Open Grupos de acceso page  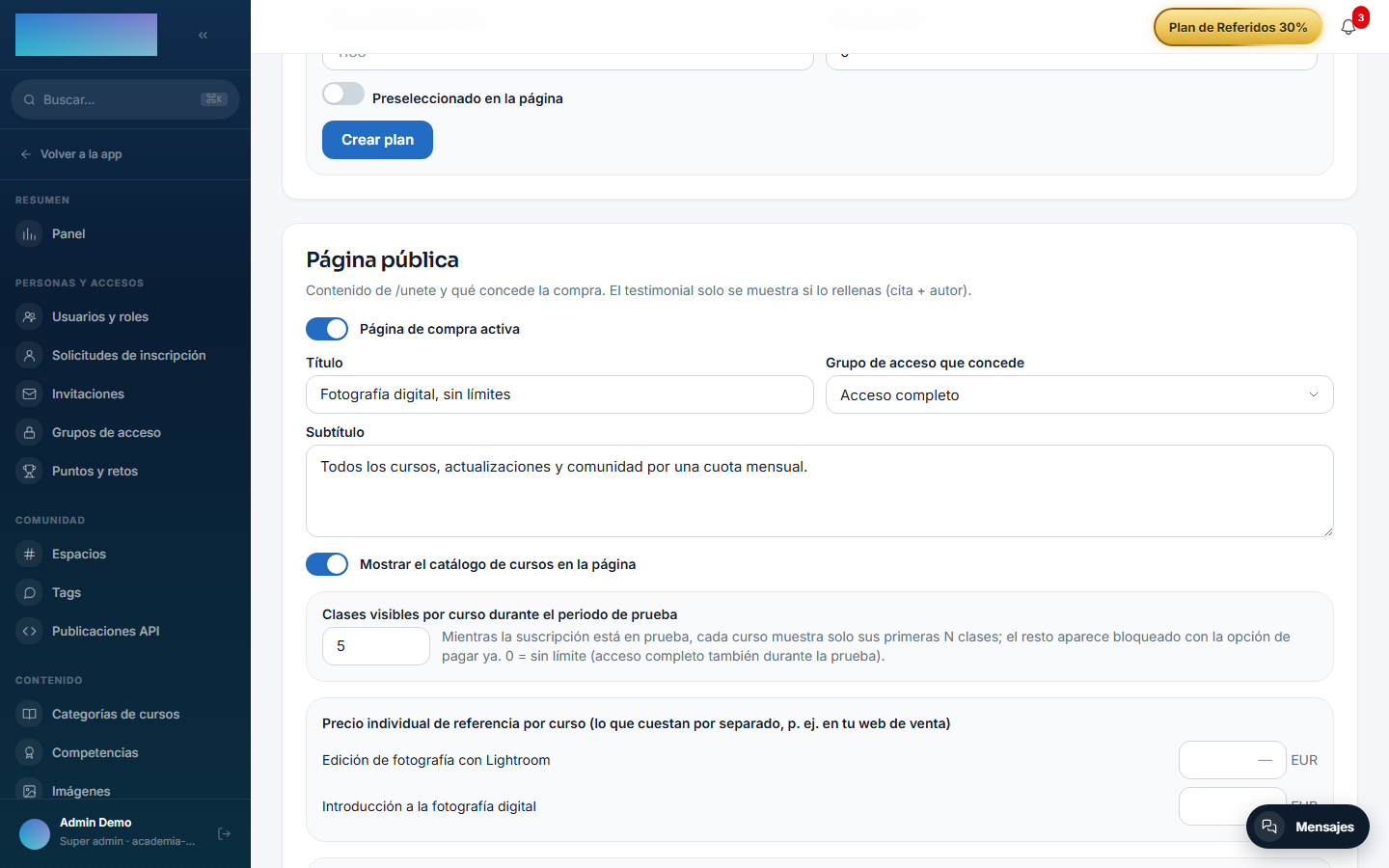coord(125,433)
